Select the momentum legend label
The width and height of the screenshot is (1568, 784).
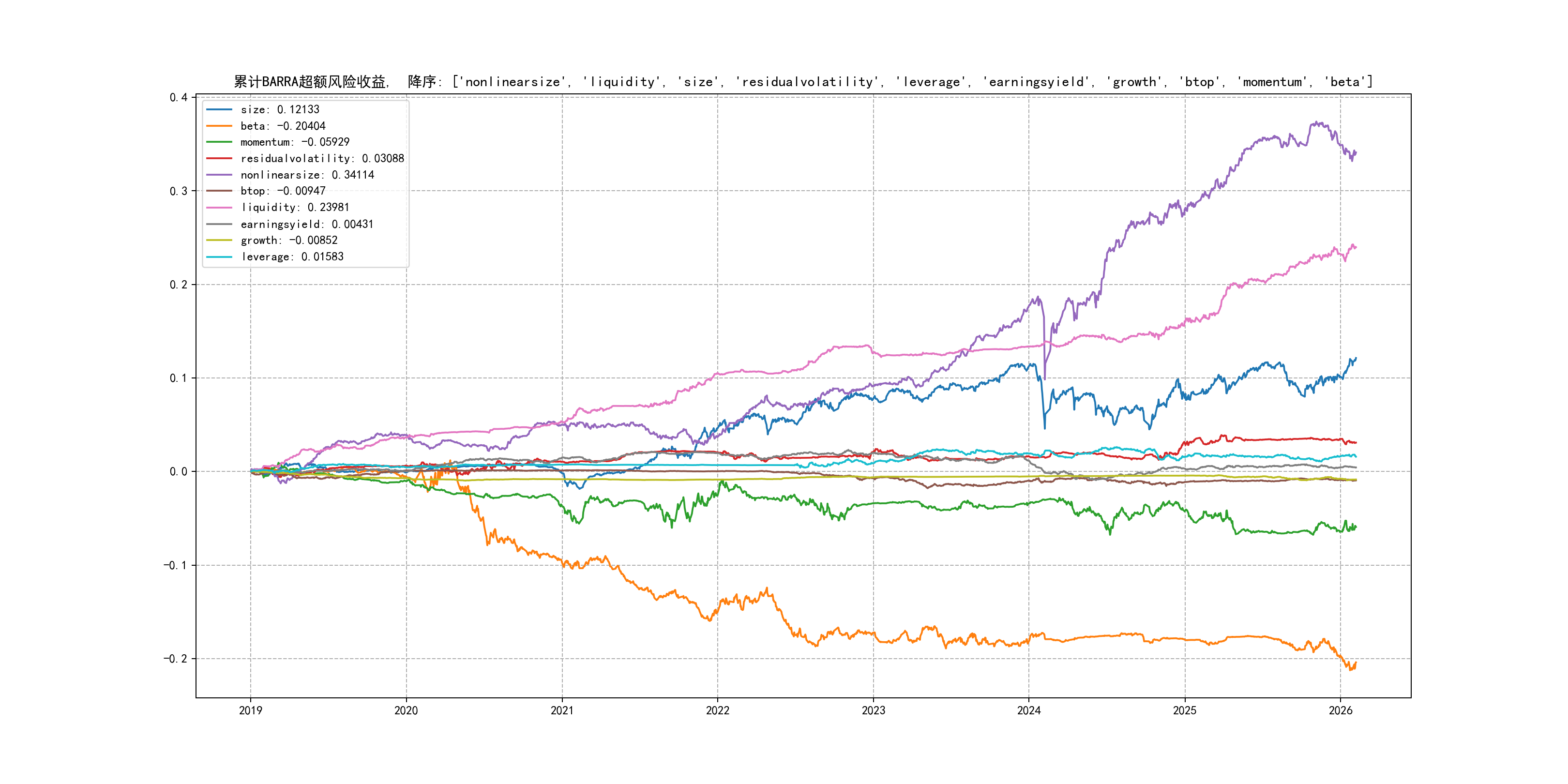point(295,142)
